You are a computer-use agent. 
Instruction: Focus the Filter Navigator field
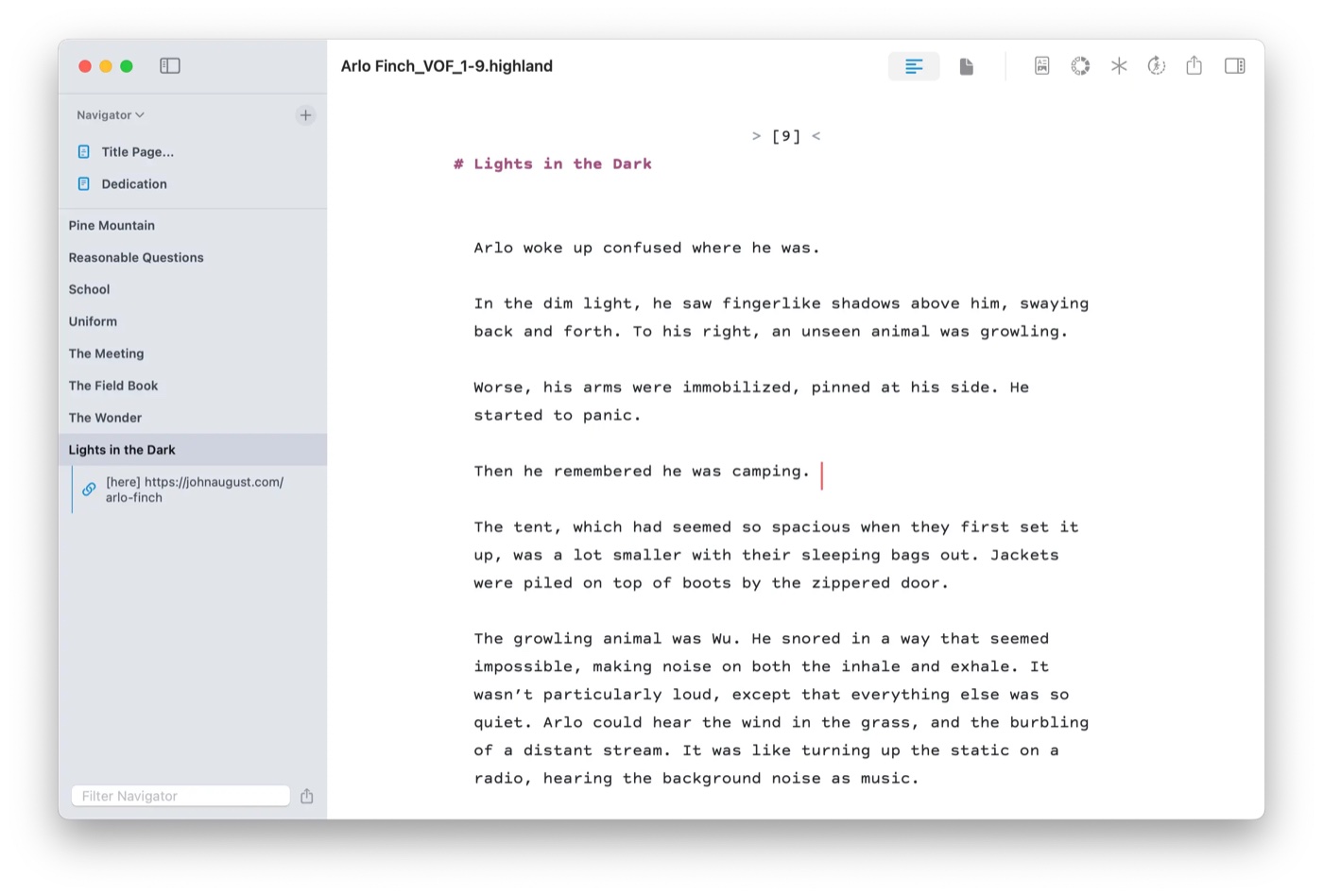coord(180,797)
